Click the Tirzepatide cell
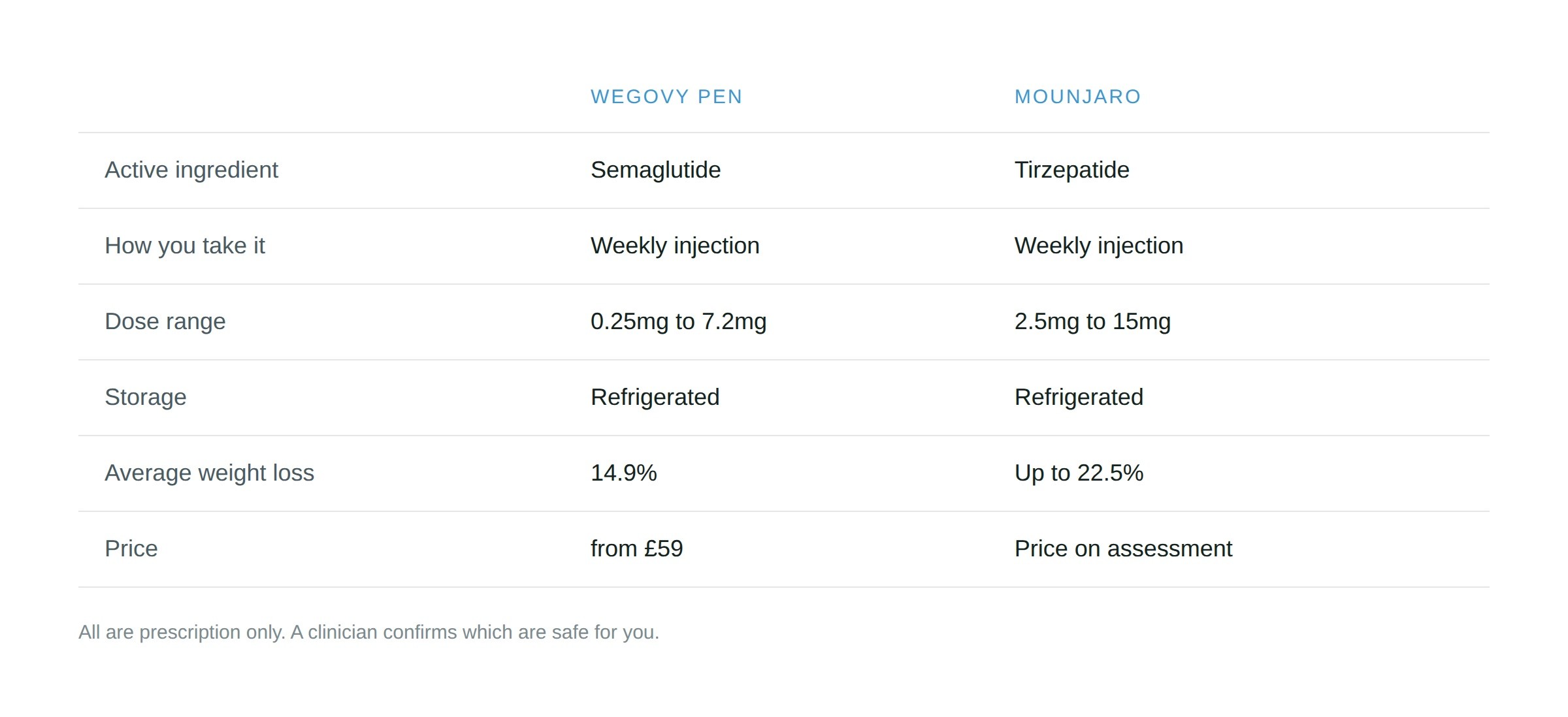The image size is (1568, 717). point(1071,170)
